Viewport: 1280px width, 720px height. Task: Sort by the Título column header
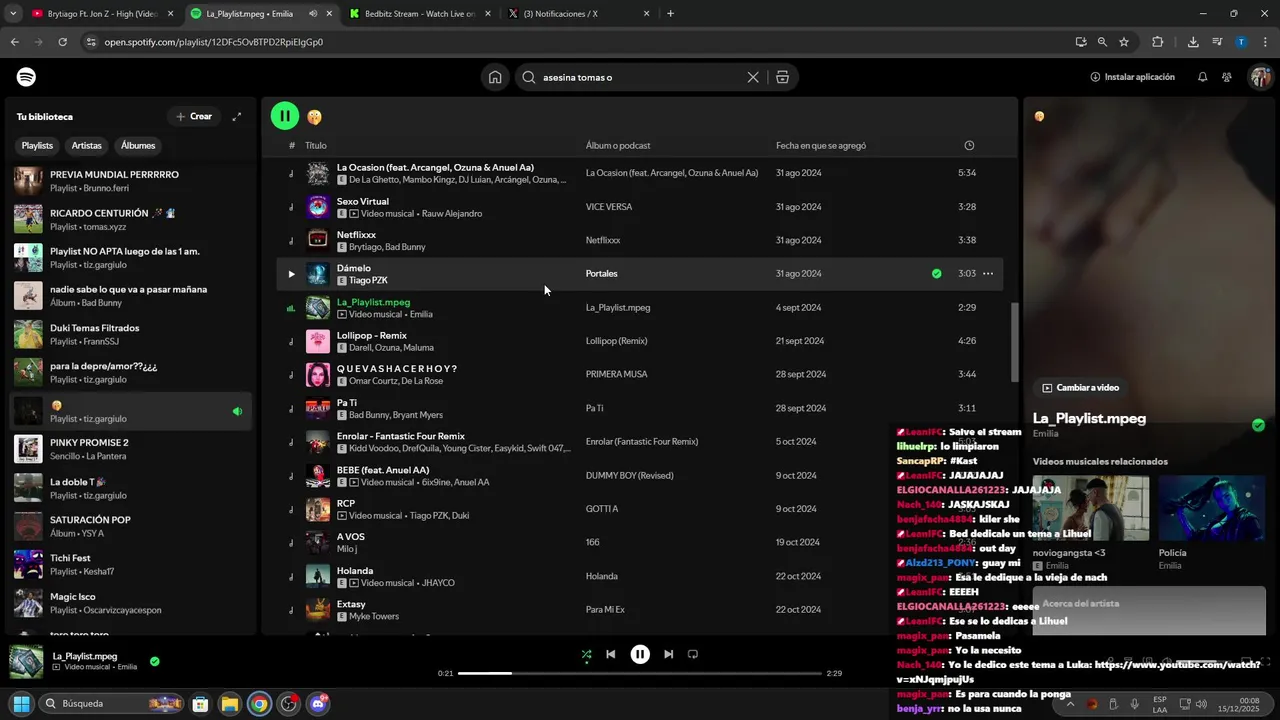316,145
